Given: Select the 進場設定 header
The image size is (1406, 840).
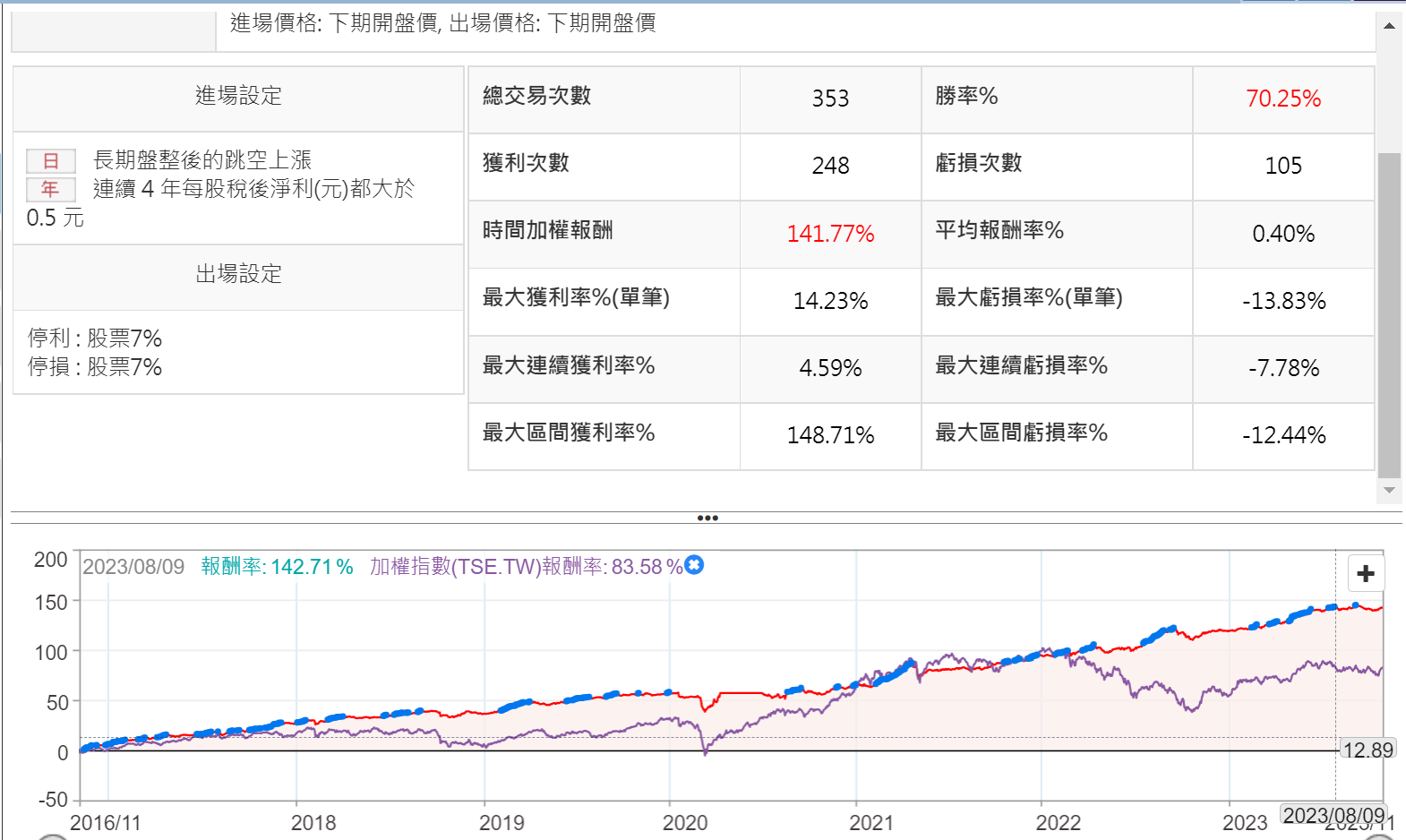Looking at the screenshot, I should tap(238, 96).
